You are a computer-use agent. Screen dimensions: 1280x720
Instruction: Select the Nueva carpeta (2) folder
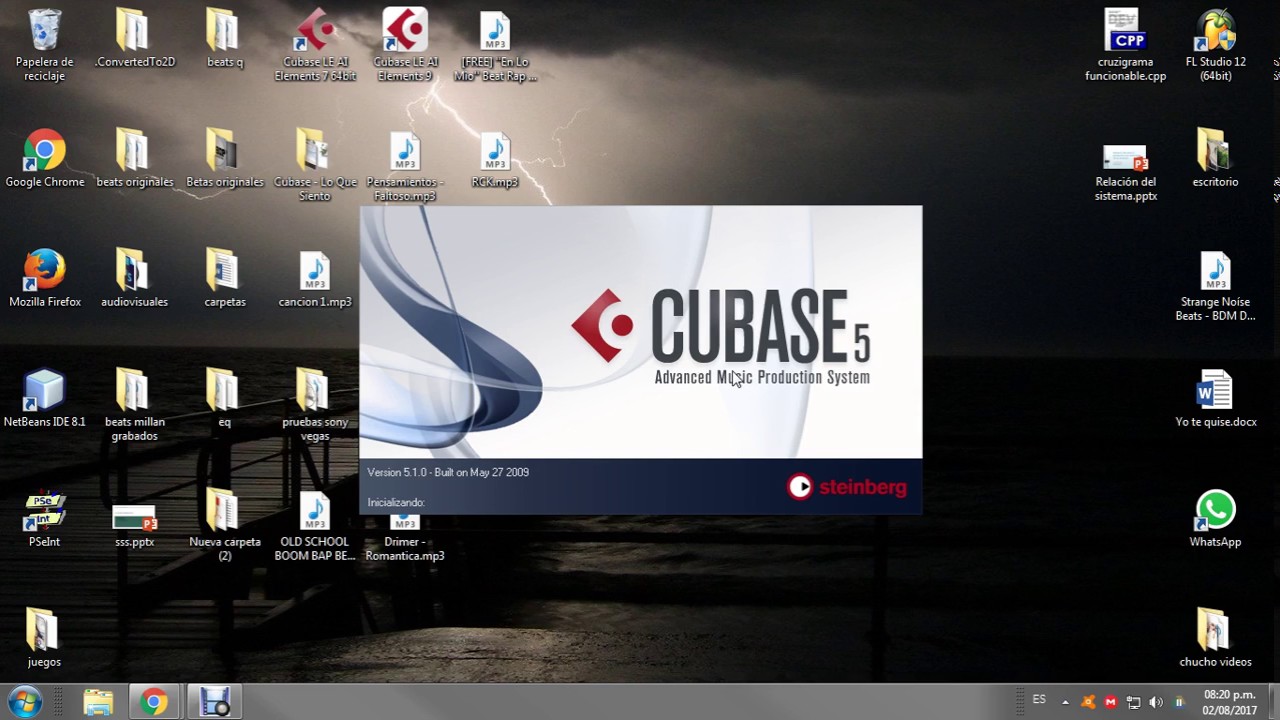tap(224, 526)
